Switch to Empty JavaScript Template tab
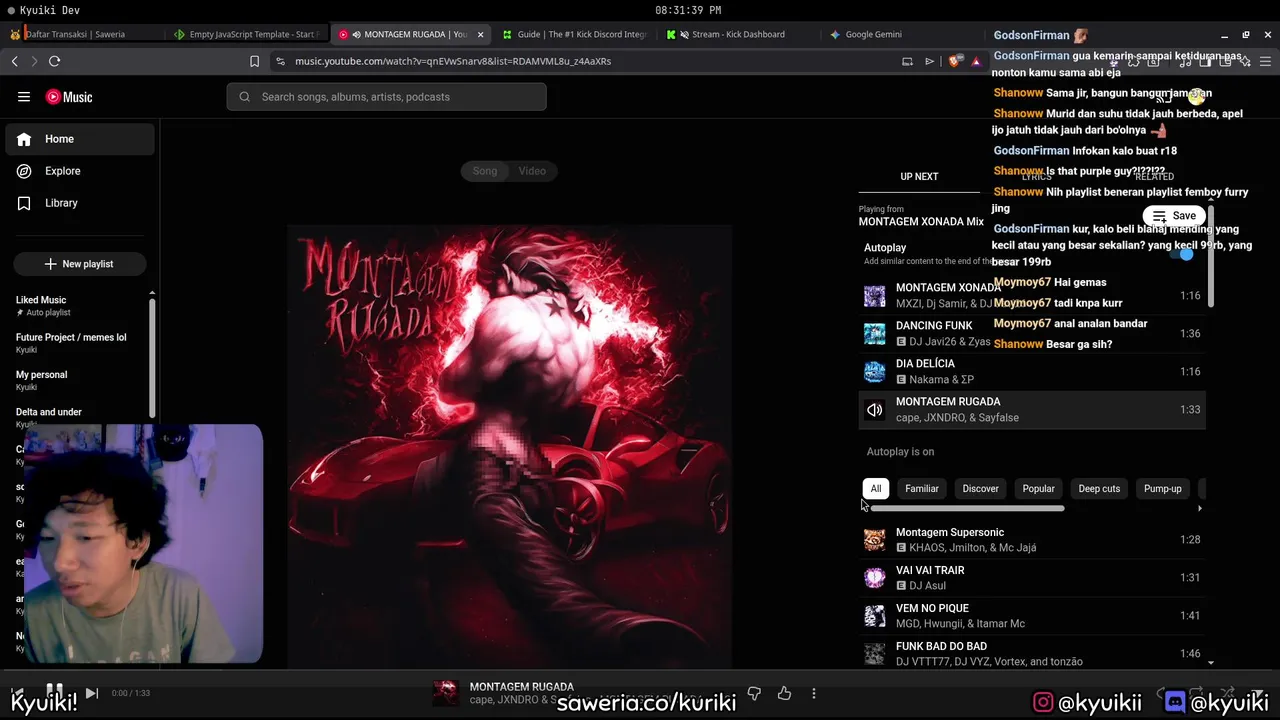The image size is (1280, 720). pyautogui.click(x=247, y=34)
